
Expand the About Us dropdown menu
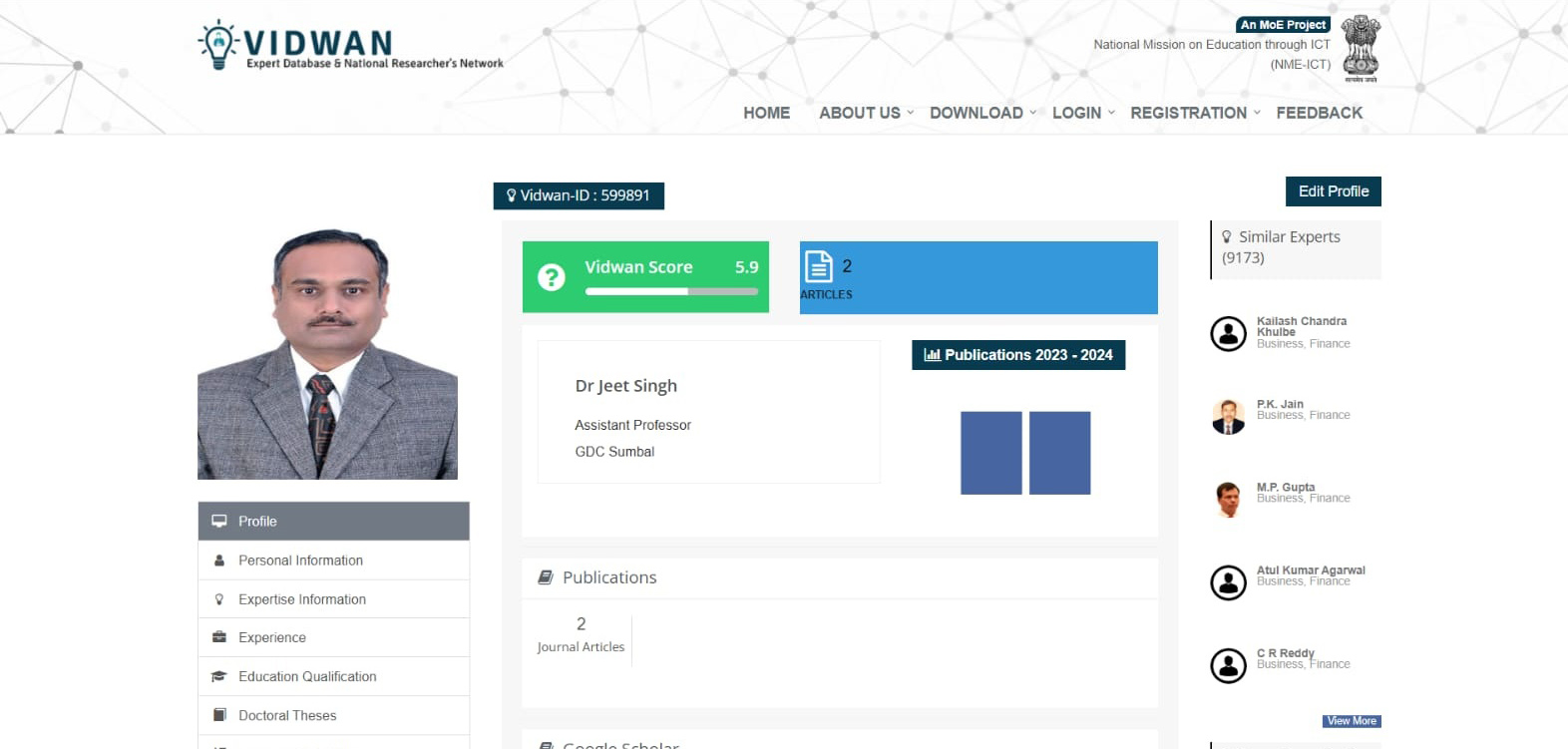click(865, 113)
